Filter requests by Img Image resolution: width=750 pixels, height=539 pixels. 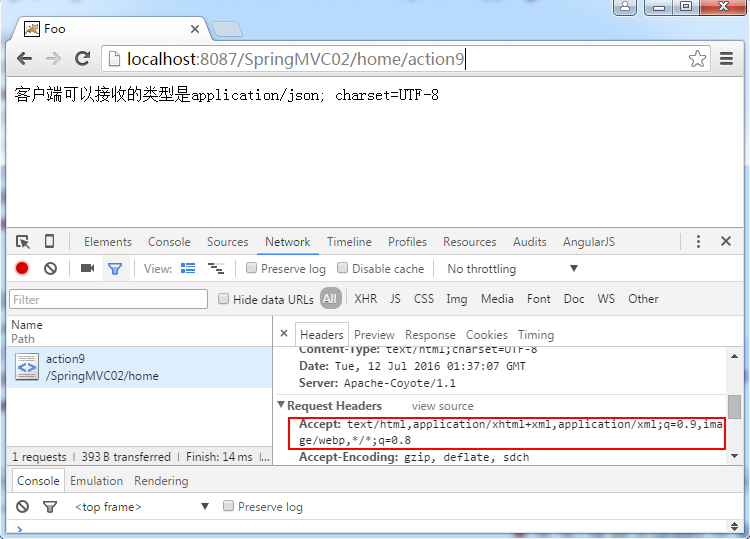pyautogui.click(x=457, y=299)
